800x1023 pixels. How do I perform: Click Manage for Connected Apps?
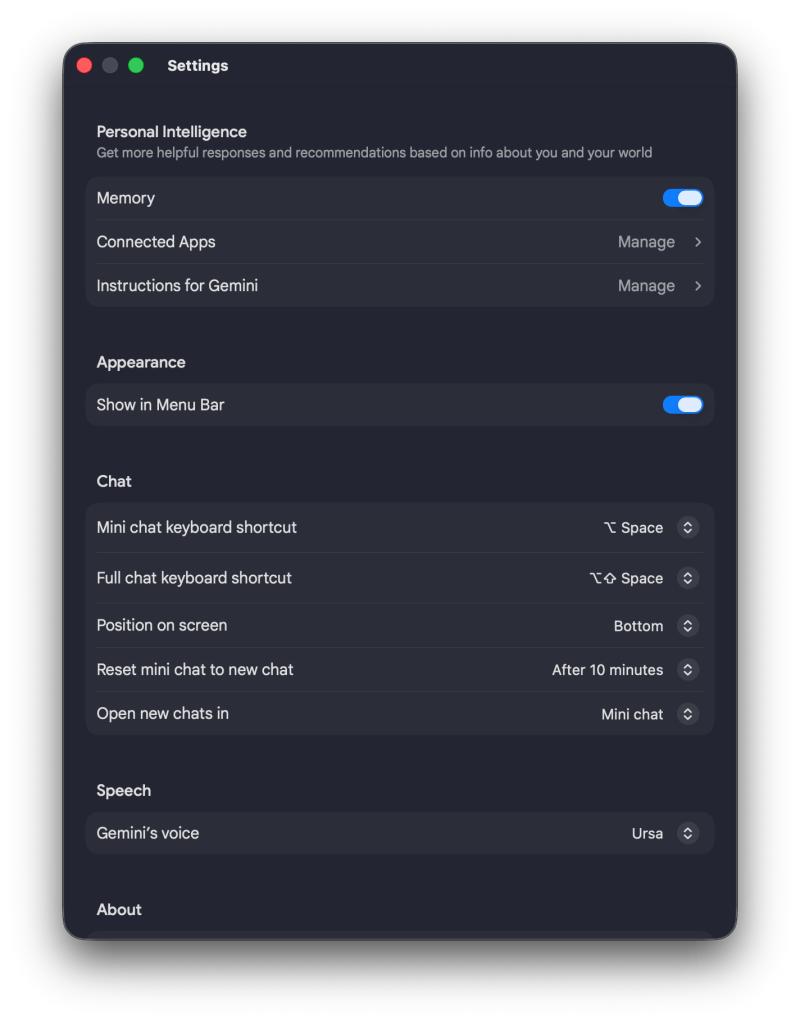pyautogui.click(x=646, y=242)
